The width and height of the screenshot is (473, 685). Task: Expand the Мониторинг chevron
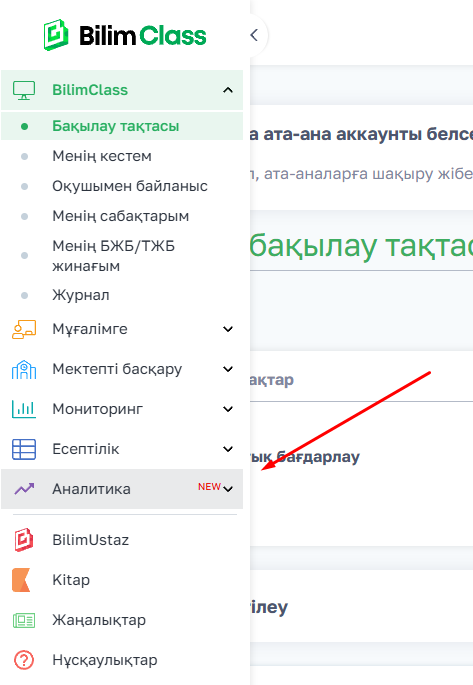228,409
